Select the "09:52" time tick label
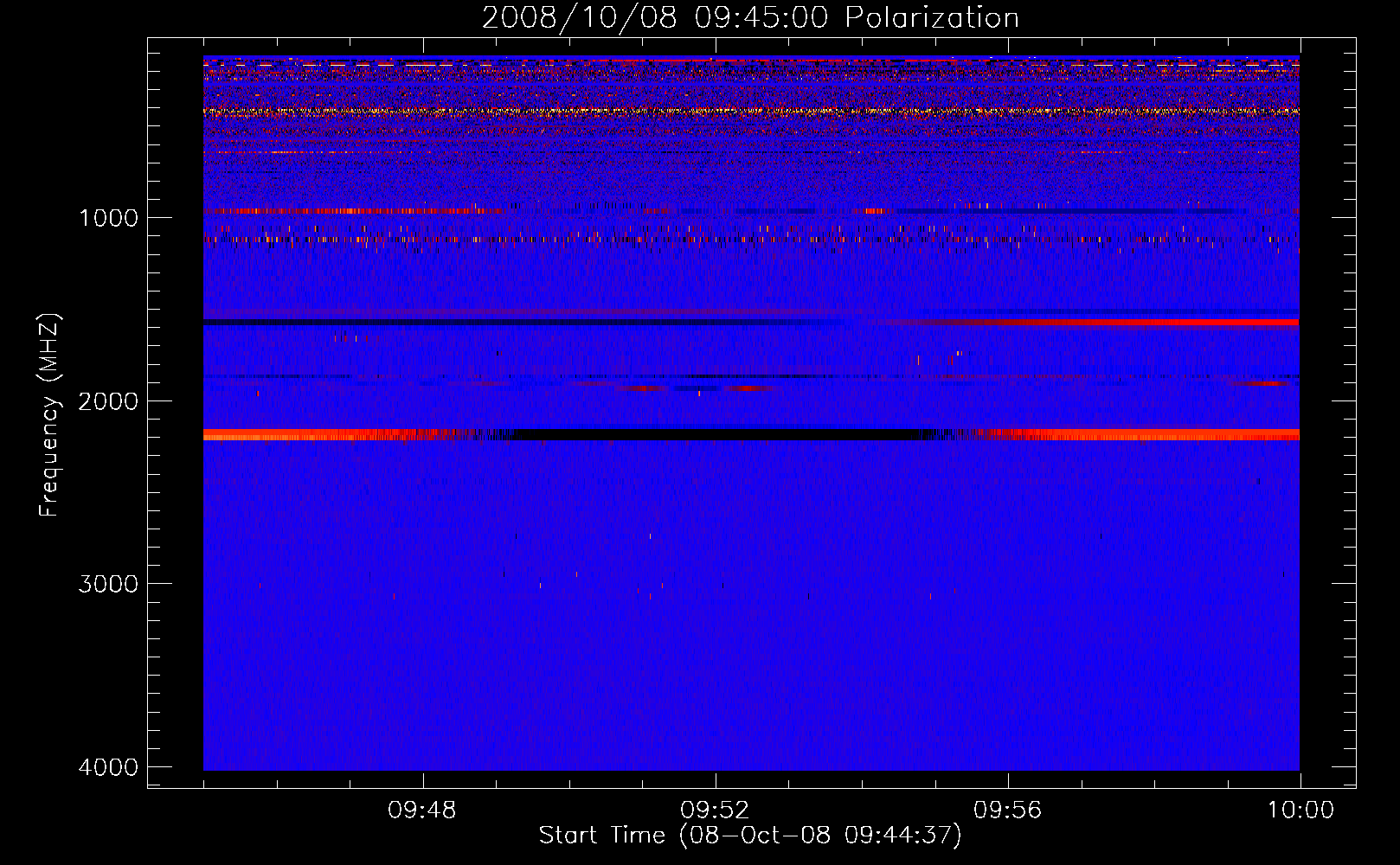The width and height of the screenshot is (1400, 865). pyautogui.click(x=715, y=811)
